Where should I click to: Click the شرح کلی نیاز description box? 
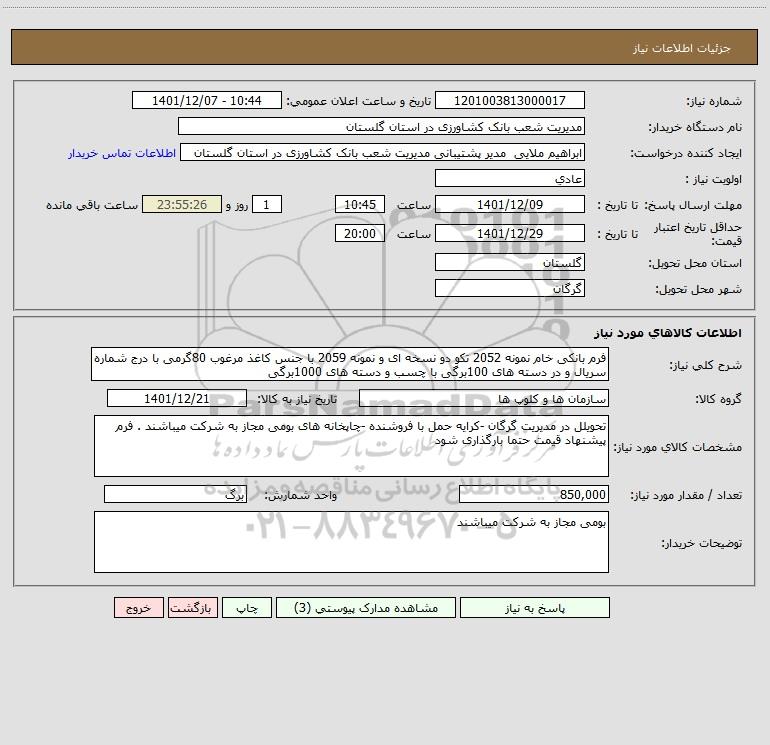(350, 364)
